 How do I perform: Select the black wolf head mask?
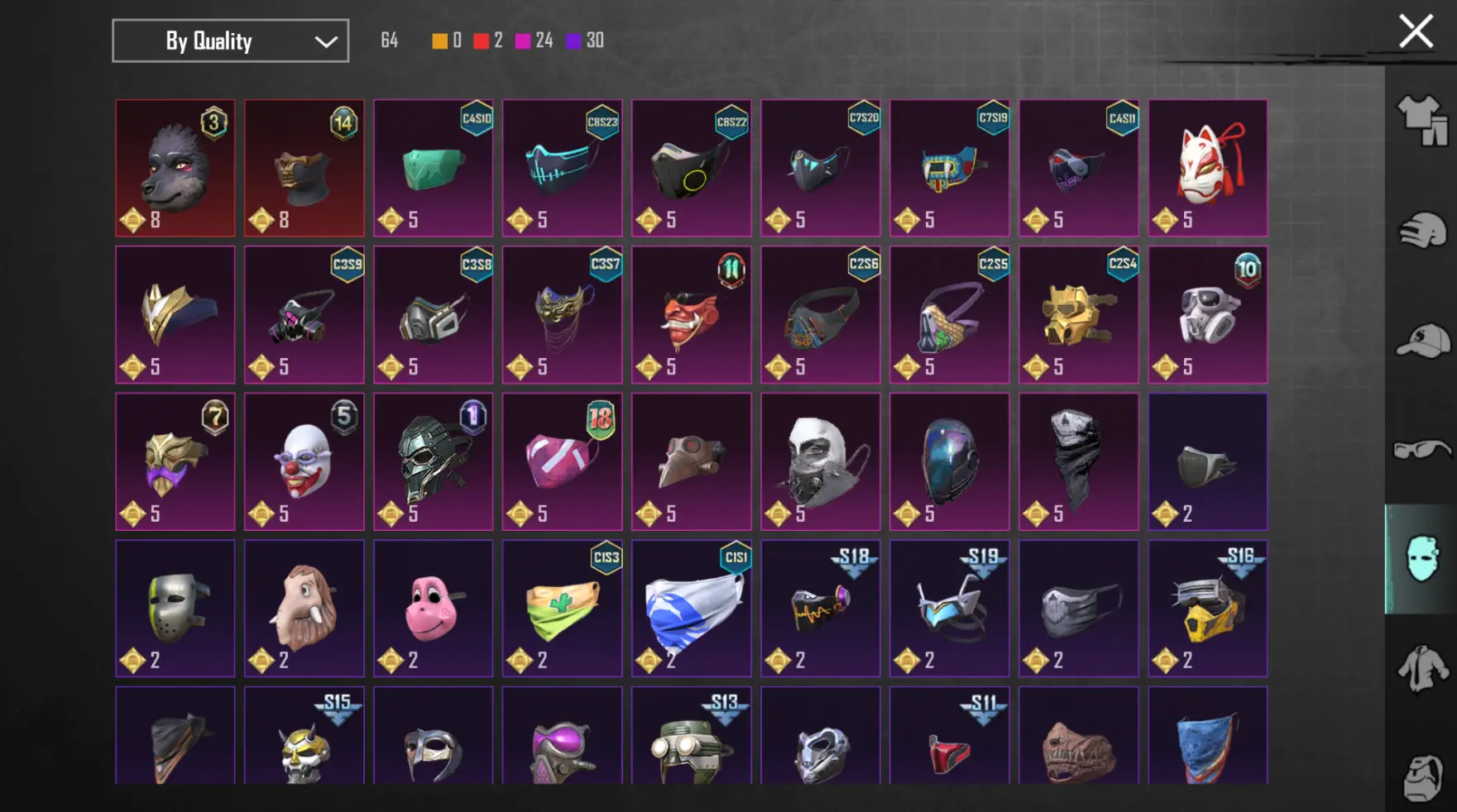pyautogui.click(x=175, y=169)
